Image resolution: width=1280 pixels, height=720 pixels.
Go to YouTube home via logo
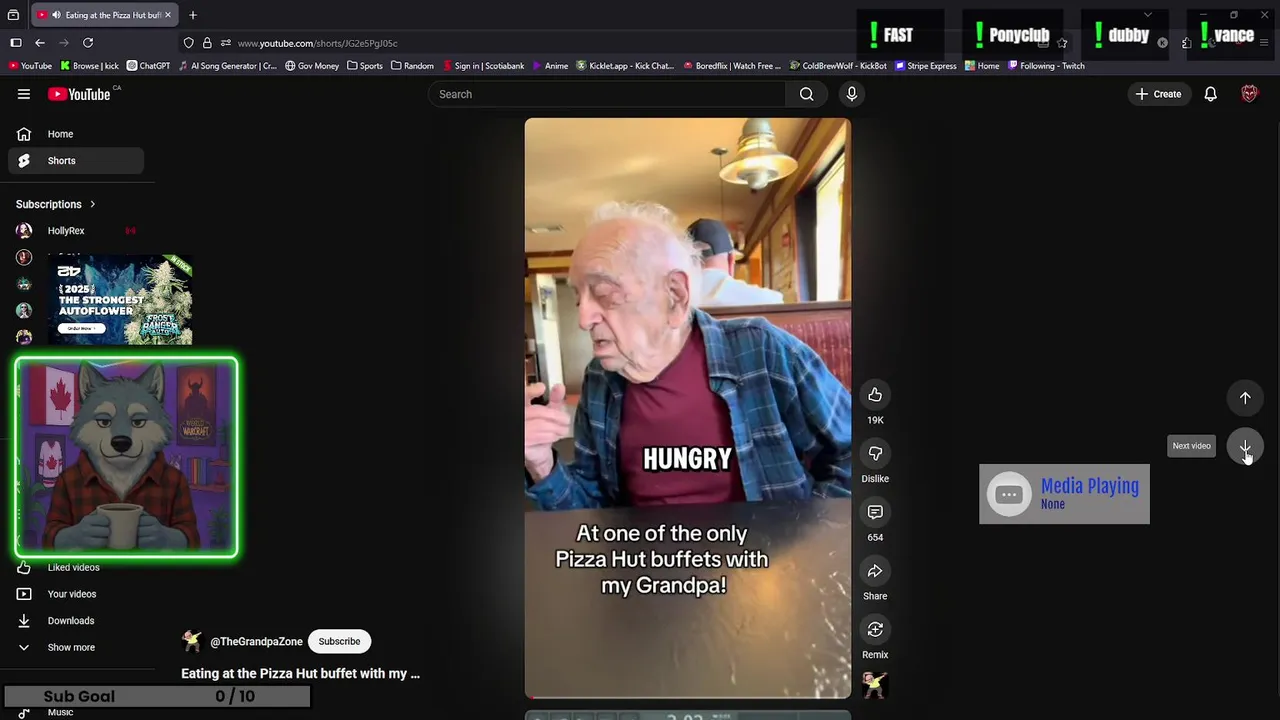80,94
